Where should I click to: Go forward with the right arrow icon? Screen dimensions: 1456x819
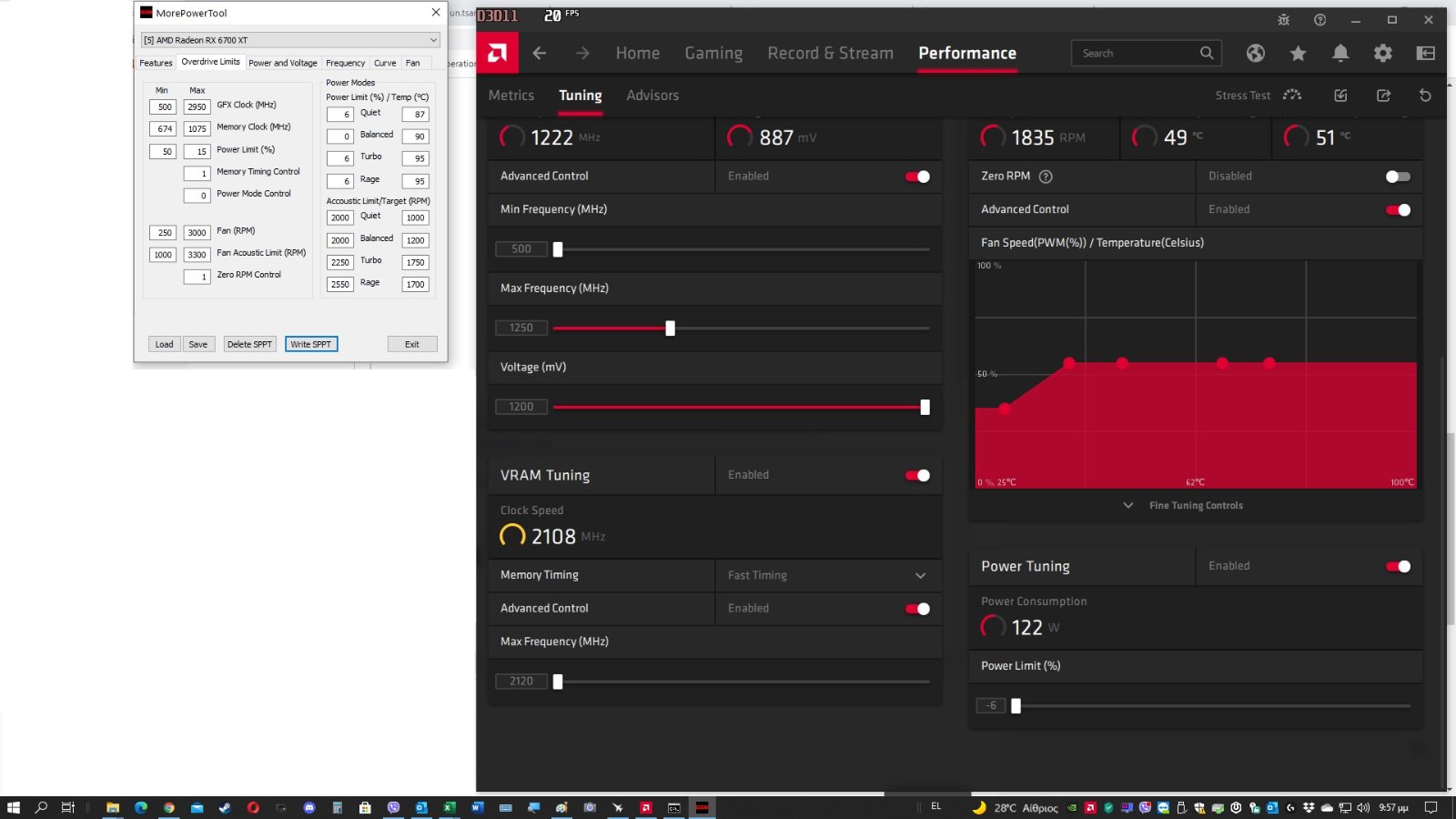click(x=582, y=53)
